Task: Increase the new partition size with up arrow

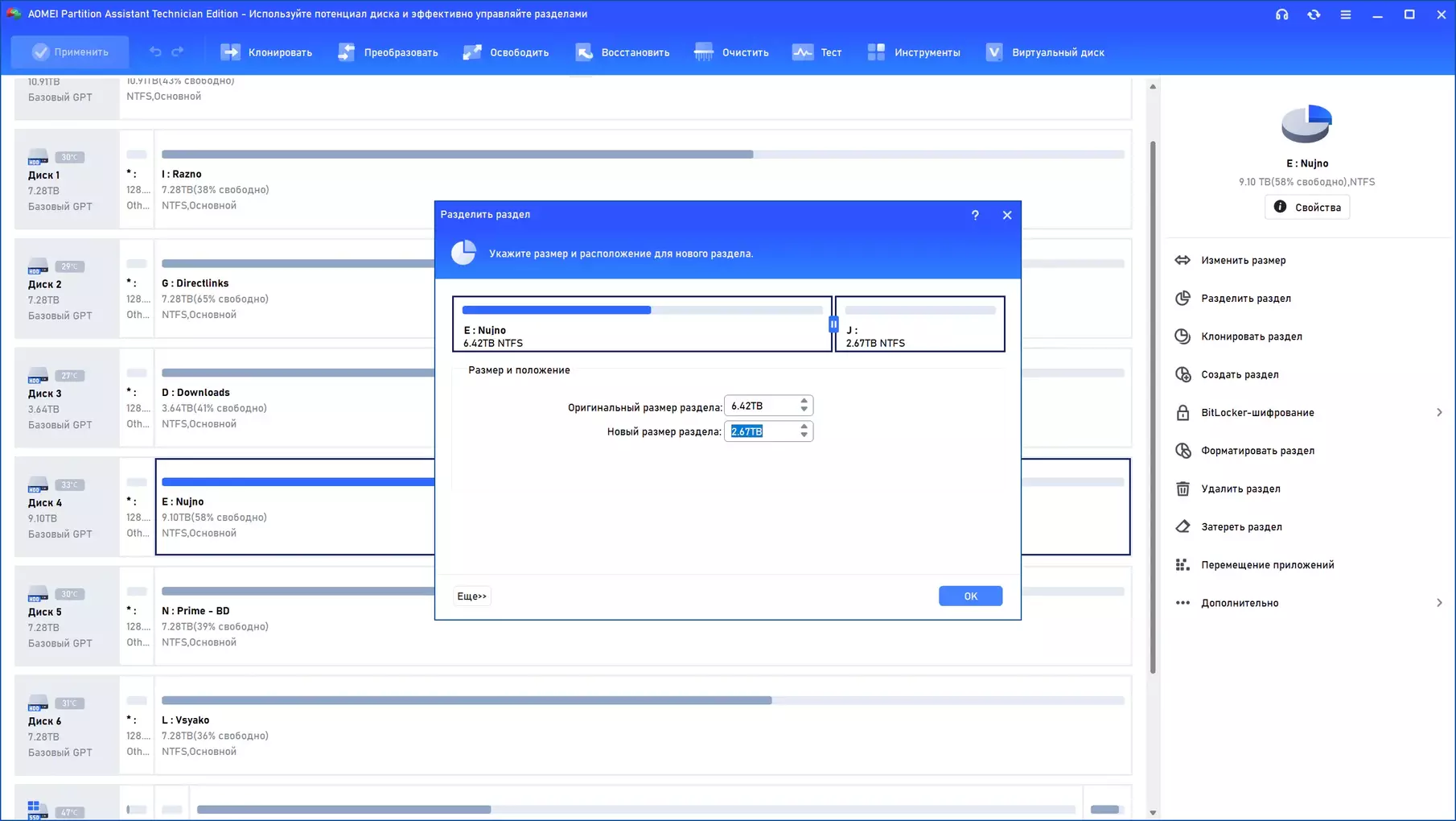Action: [x=804, y=427]
